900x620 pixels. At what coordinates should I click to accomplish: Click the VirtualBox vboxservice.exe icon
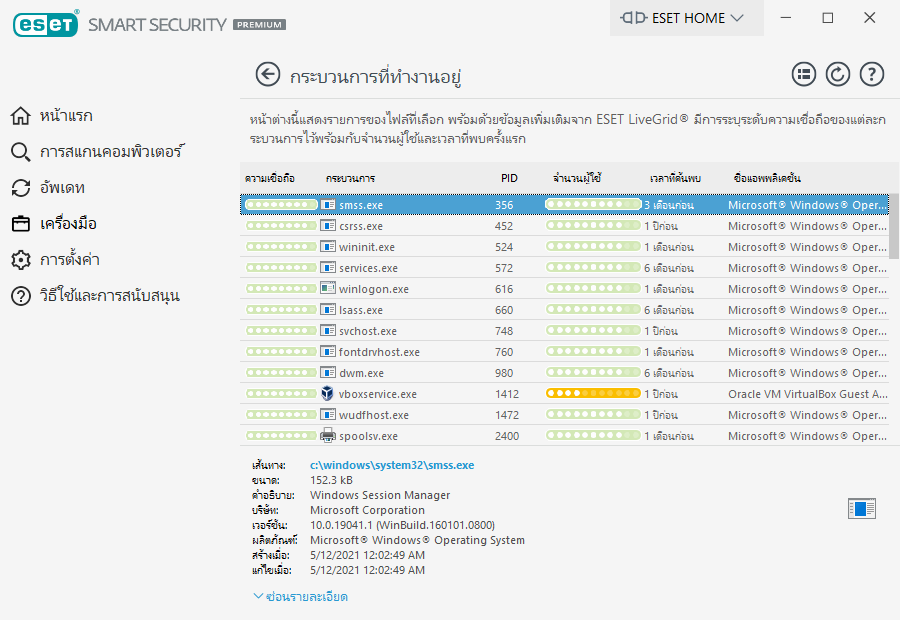pos(328,393)
